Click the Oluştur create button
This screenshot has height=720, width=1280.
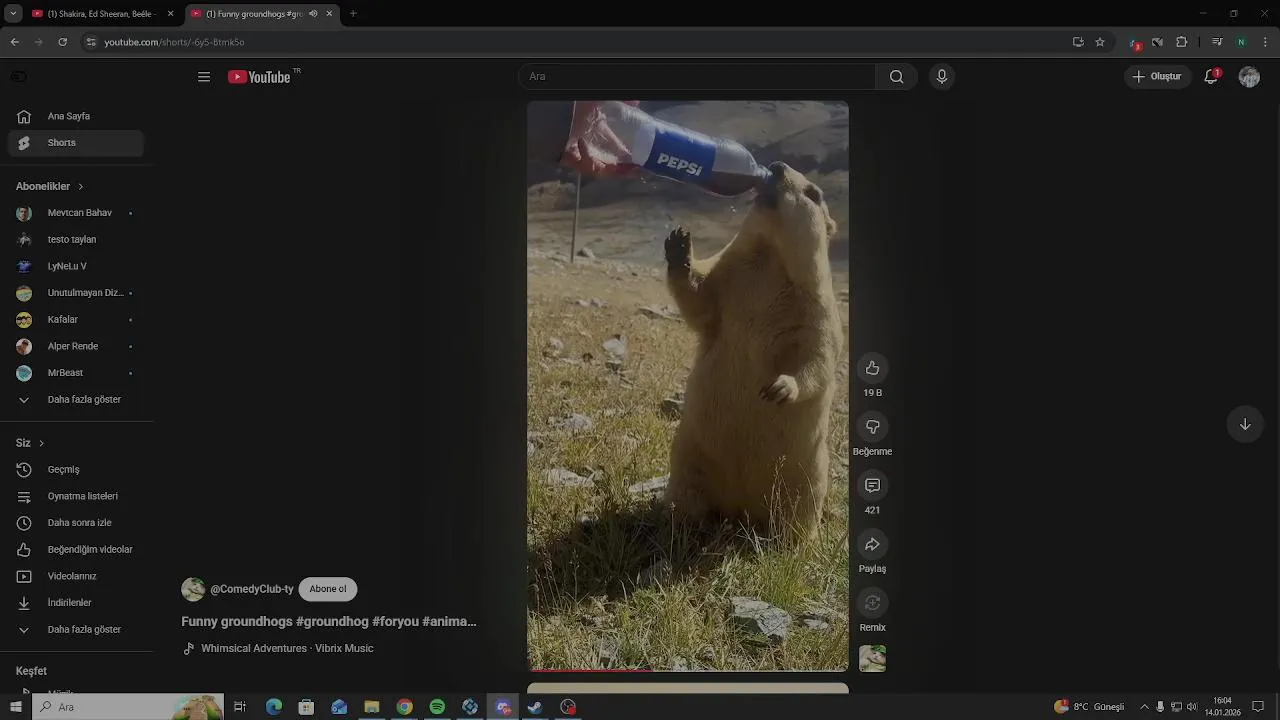[1158, 77]
